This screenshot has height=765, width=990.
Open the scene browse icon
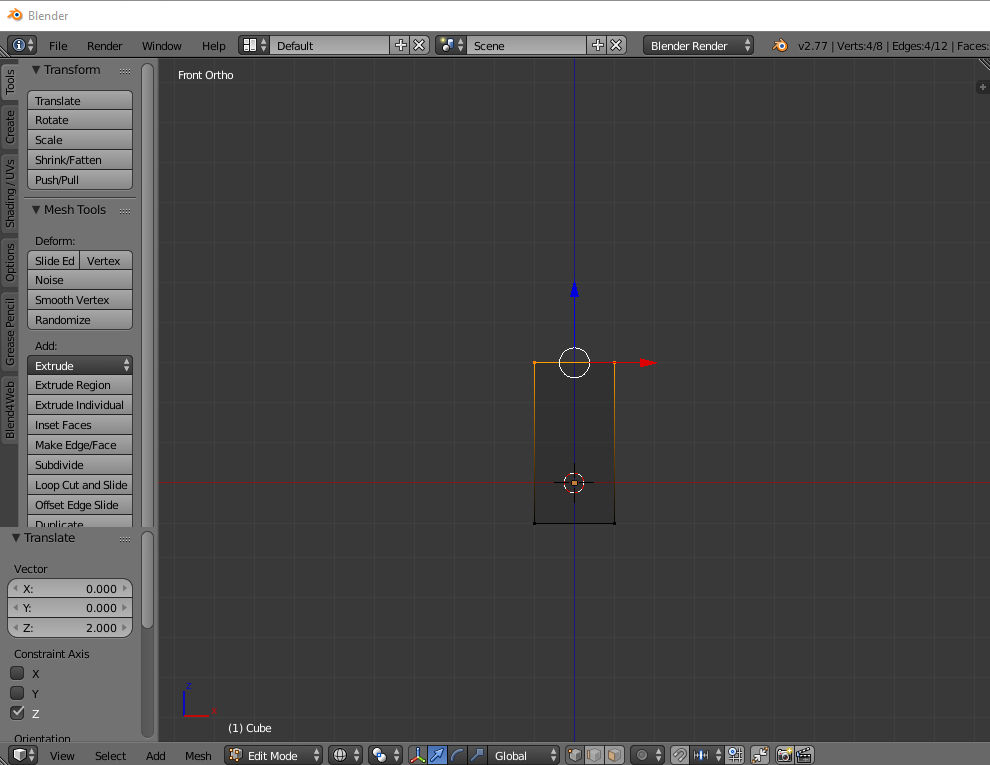click(x=451, y=45)
